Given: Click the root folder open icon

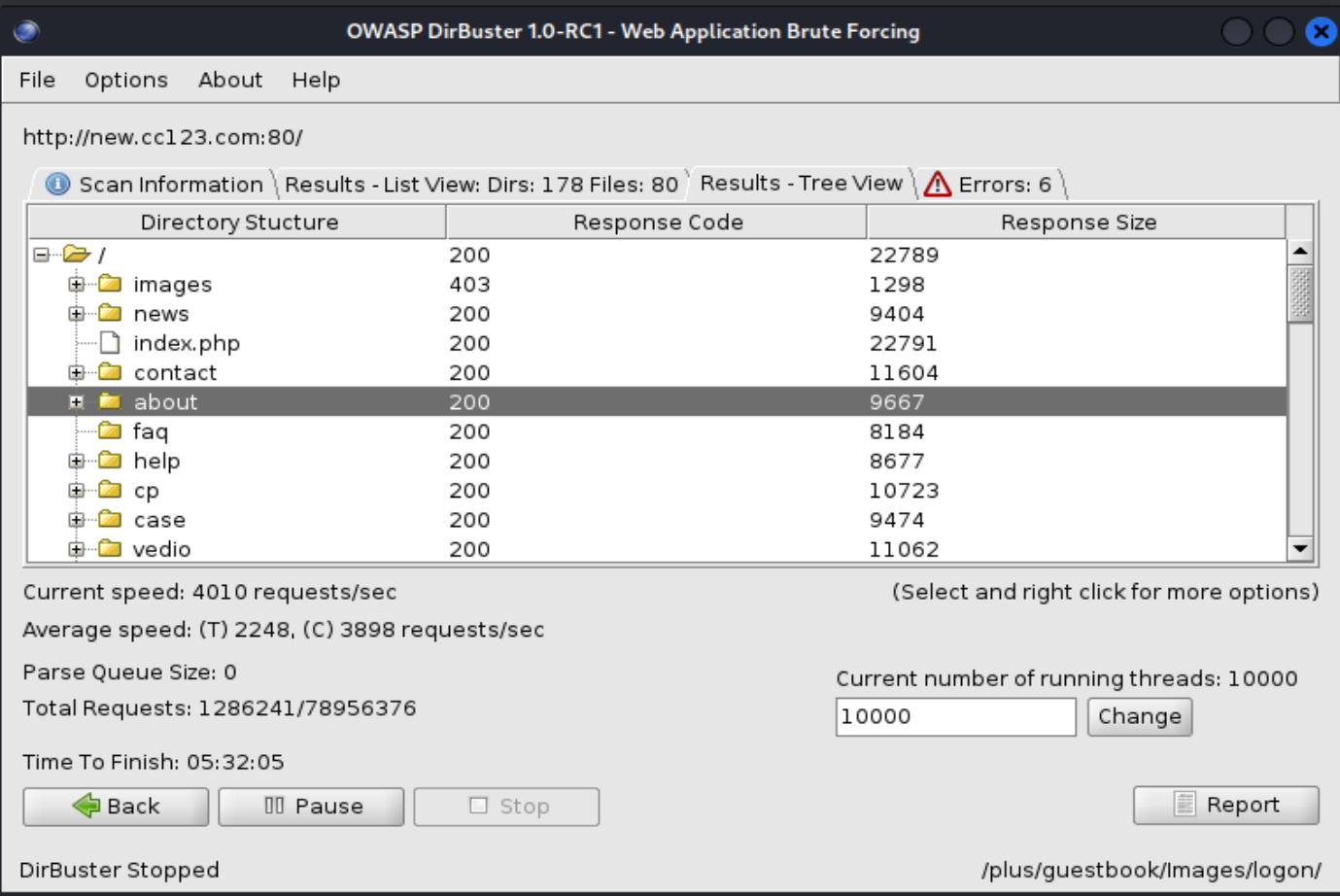Looking at the screenshot, I should (76, 255).
